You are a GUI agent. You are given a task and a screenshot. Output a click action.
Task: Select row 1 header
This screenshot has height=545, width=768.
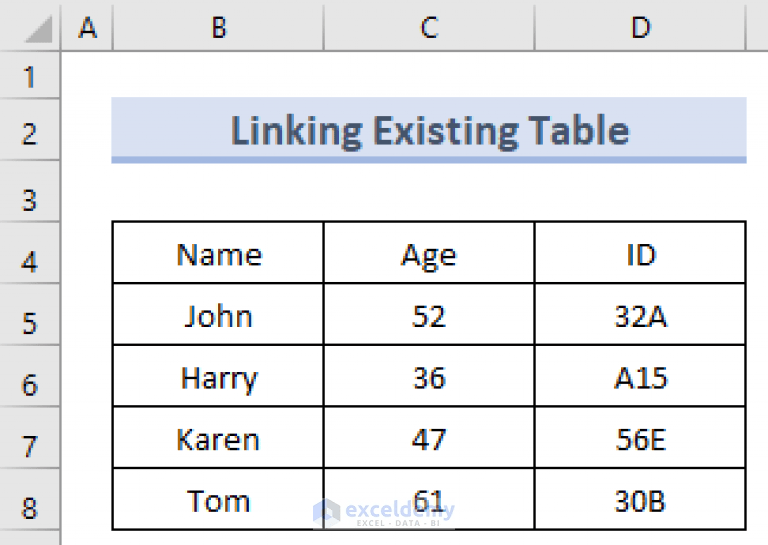click(x=30, y=75)
